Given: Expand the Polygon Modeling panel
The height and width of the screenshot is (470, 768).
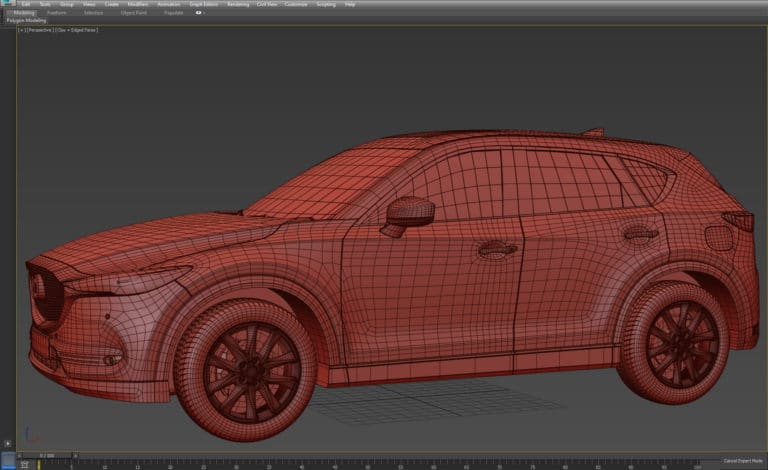Looking at the screenshot, I should pos(26,21).
